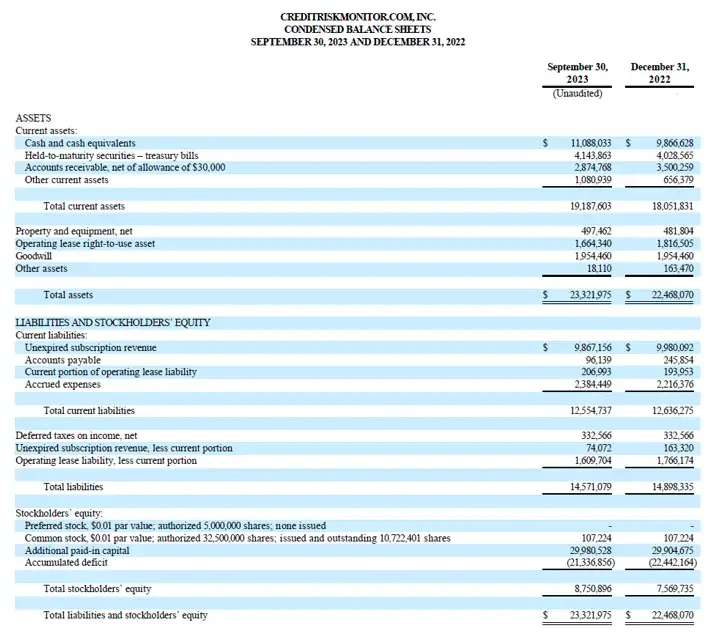Viewport: 720px width, 642px height.
Task: Click the total assets value 22,468,070
Action: 673,295
